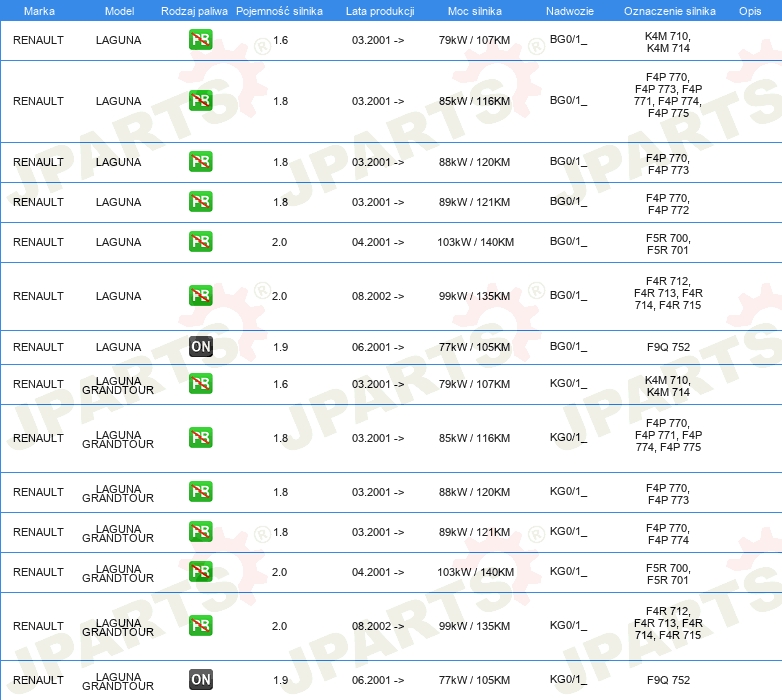
Task: Click PB icon for Laguna 2.0 99kW BG0/1_
Action: tap(200, 296)
